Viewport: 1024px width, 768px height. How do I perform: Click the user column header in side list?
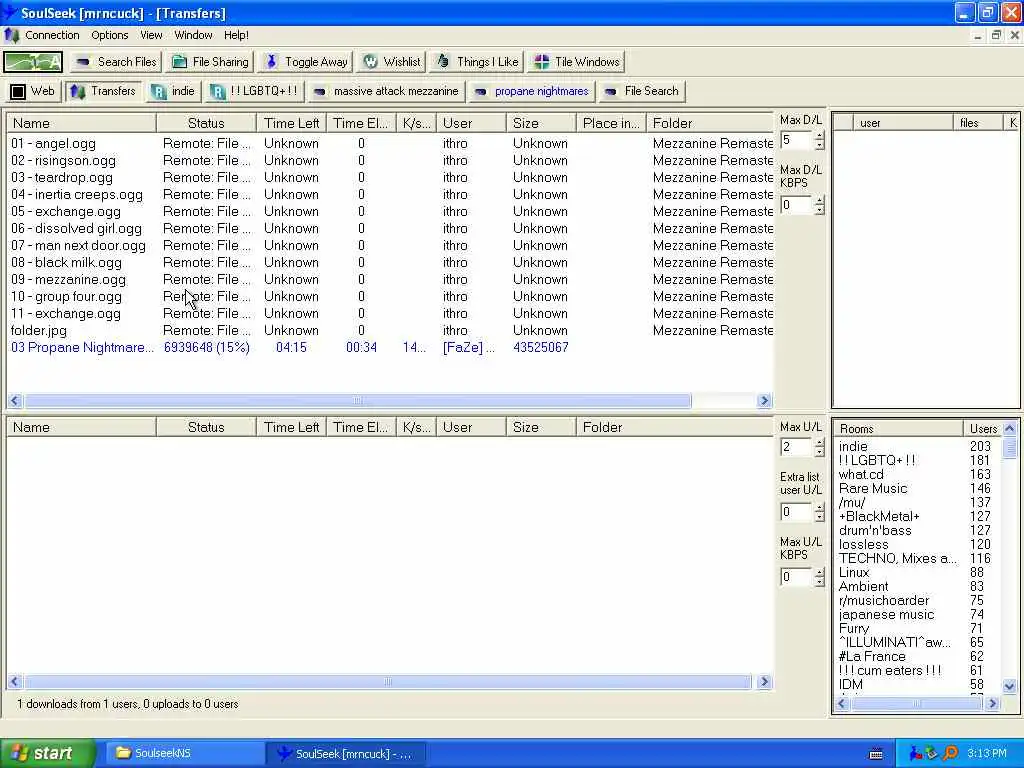pyautogui.click(x=903, y=123)
